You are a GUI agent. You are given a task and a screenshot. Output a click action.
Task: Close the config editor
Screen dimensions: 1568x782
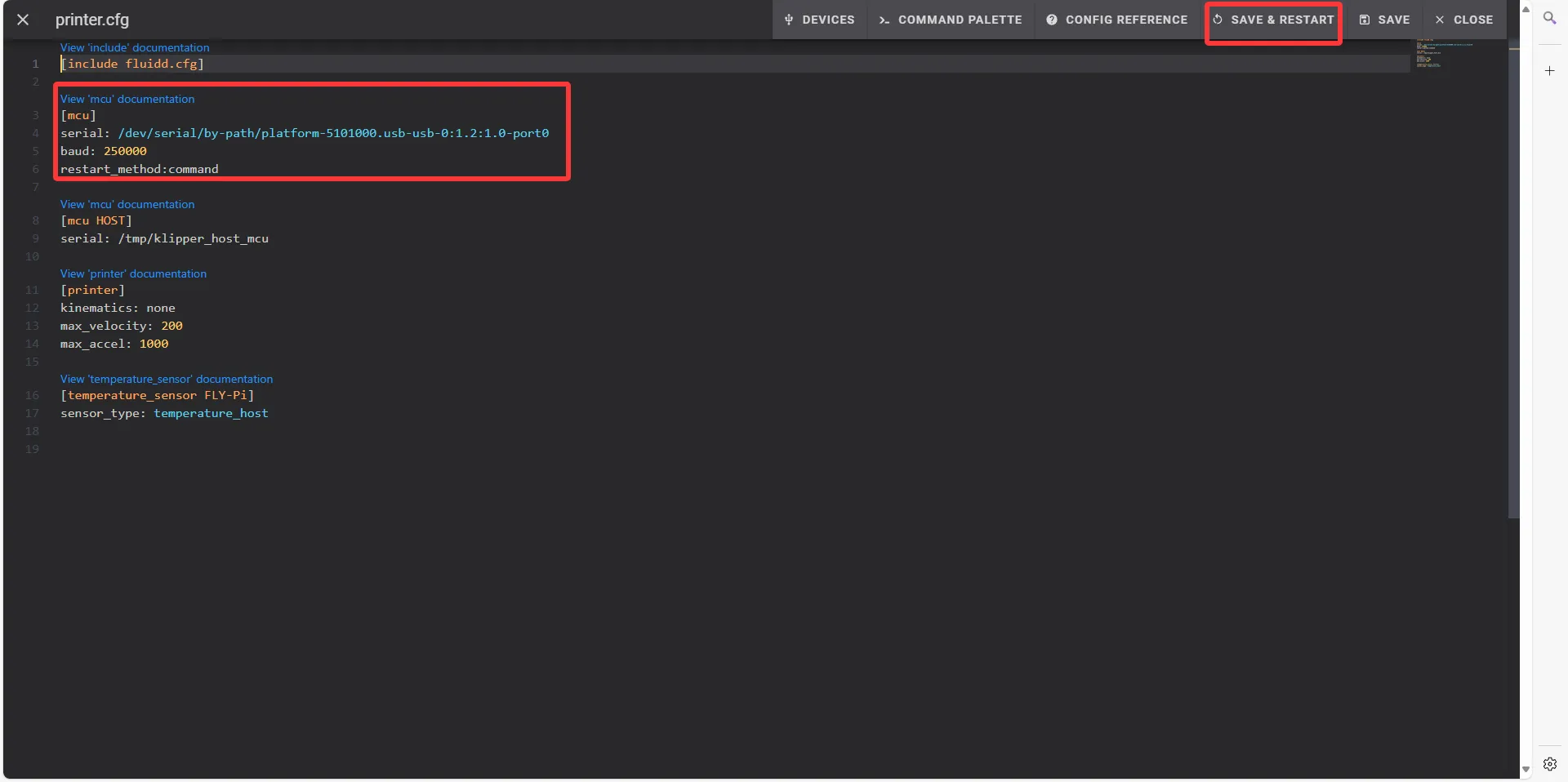(1463, 20)
